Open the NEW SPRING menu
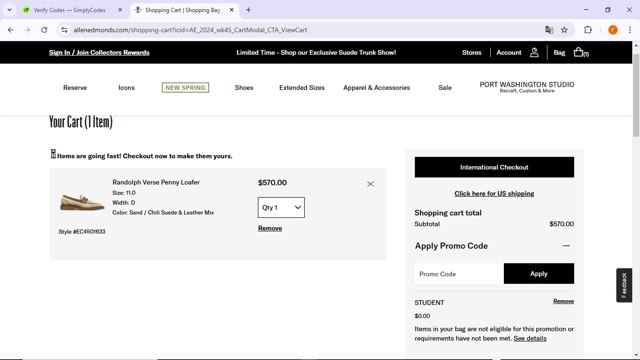This screenshot has height=360, width=640. click(185, 87)
